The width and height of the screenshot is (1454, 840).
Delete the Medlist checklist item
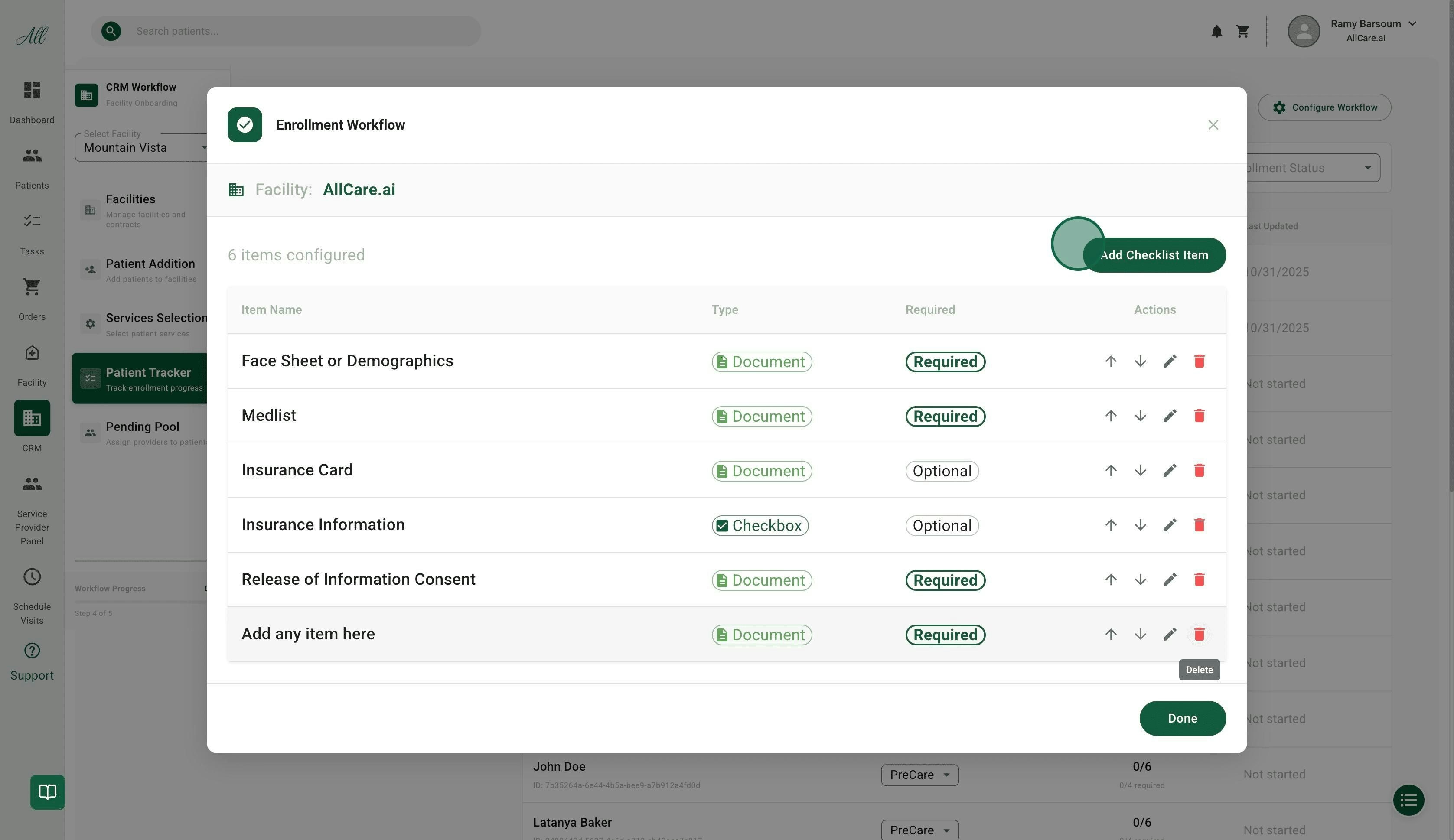point(1199,415)
